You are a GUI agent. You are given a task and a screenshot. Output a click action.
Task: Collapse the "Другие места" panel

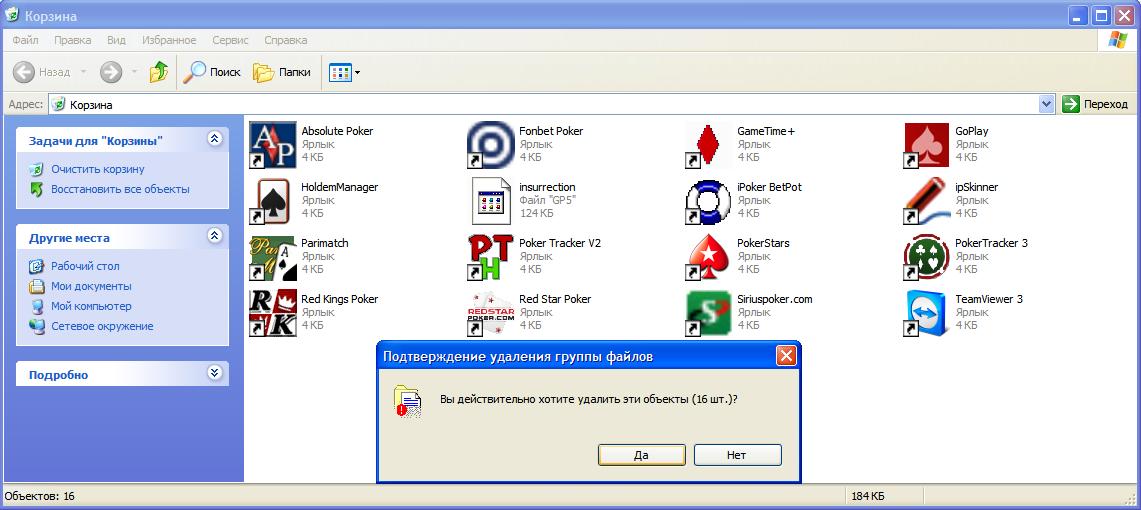pos(214,237)
